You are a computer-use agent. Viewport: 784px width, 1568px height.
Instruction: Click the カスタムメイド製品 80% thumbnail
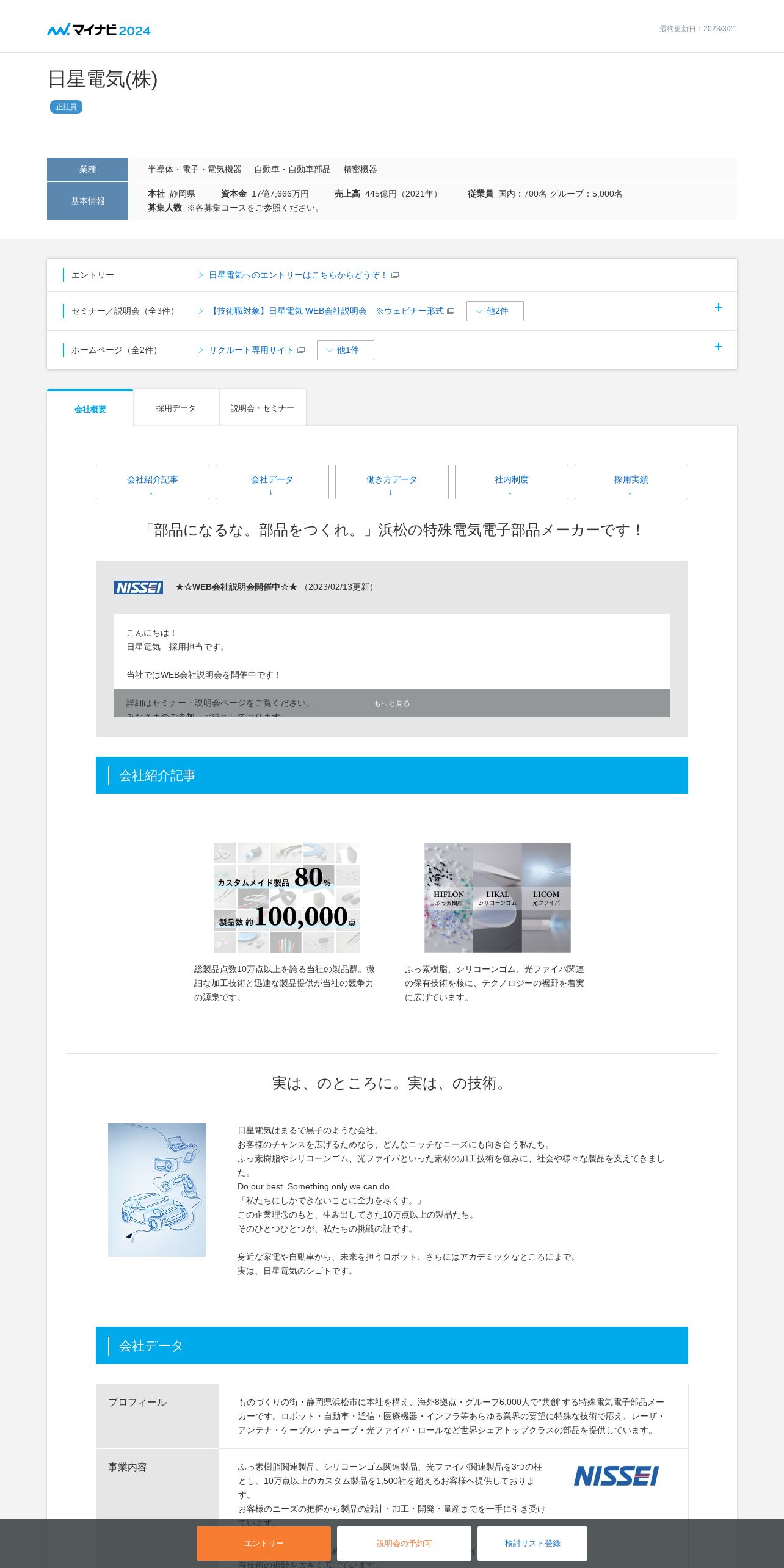tap(287, 898)
